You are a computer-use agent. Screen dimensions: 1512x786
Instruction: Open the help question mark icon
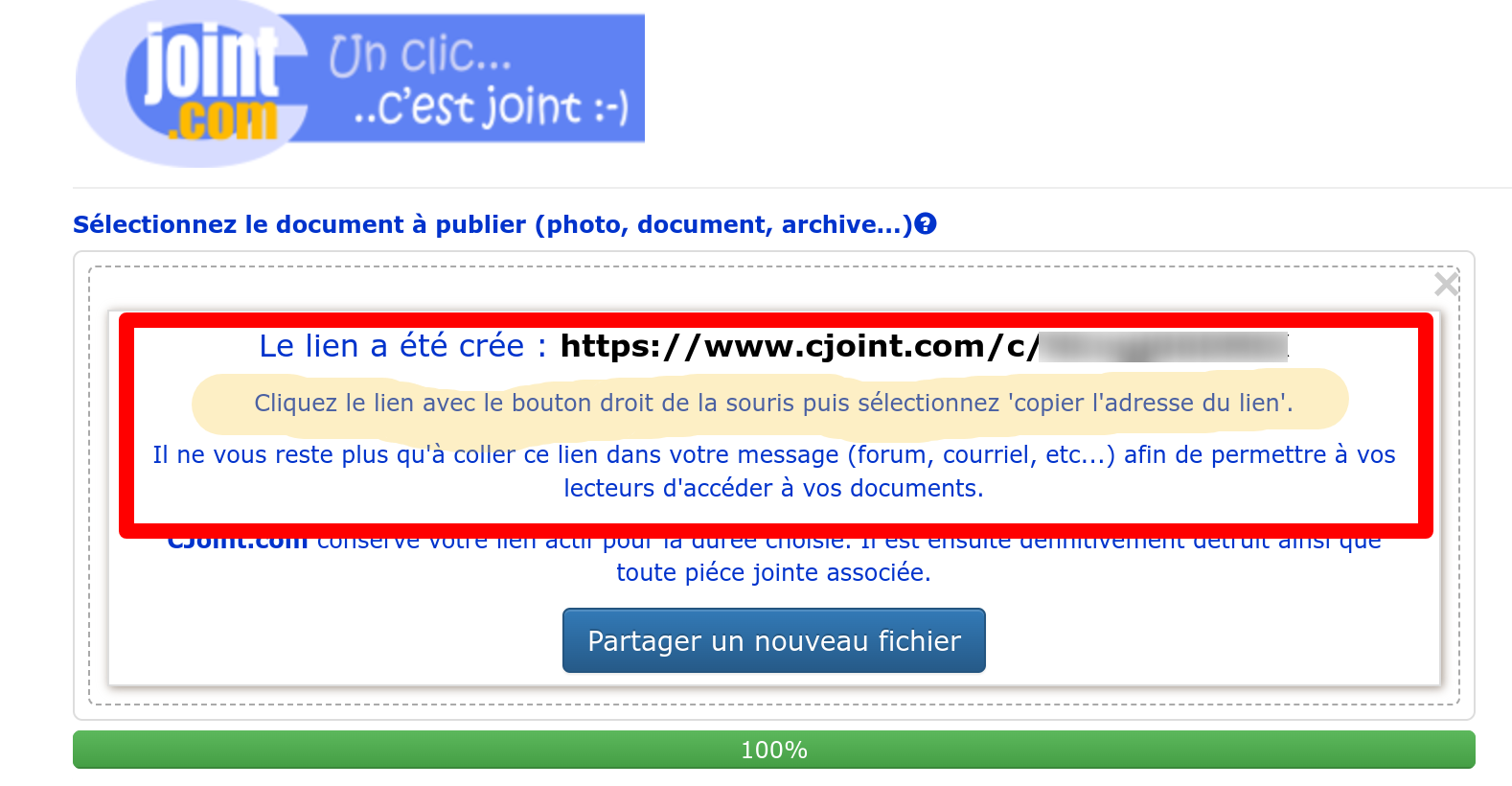926,224
